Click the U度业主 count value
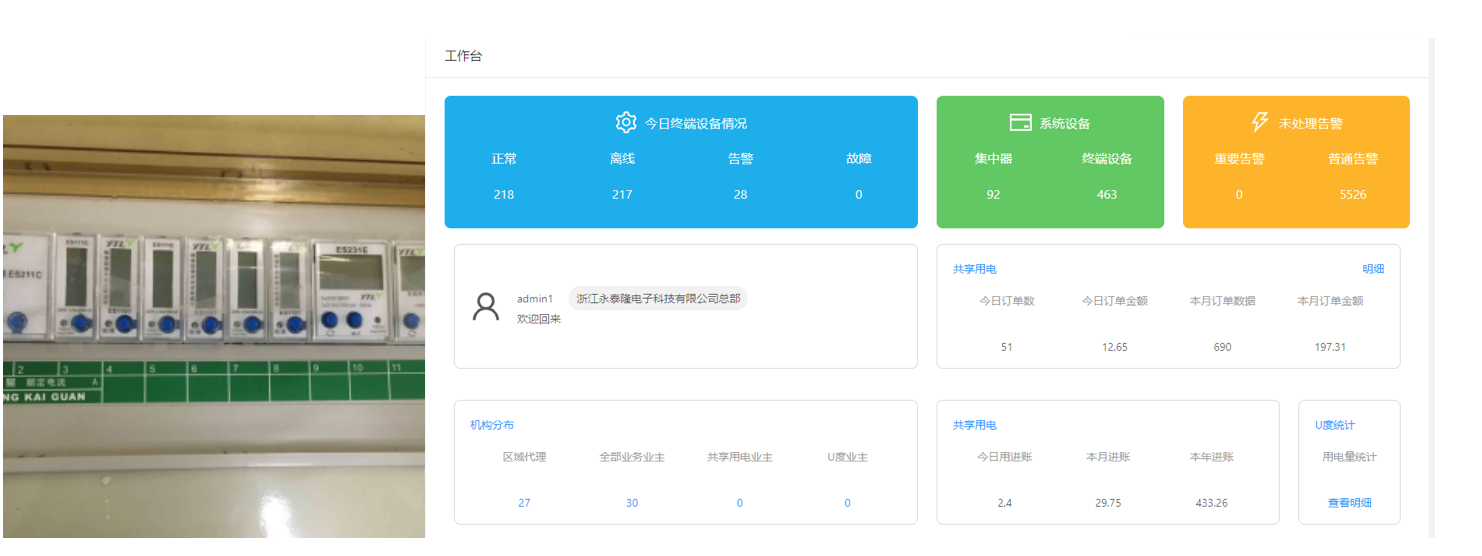1482x556 pixels. tap(847, 503)
